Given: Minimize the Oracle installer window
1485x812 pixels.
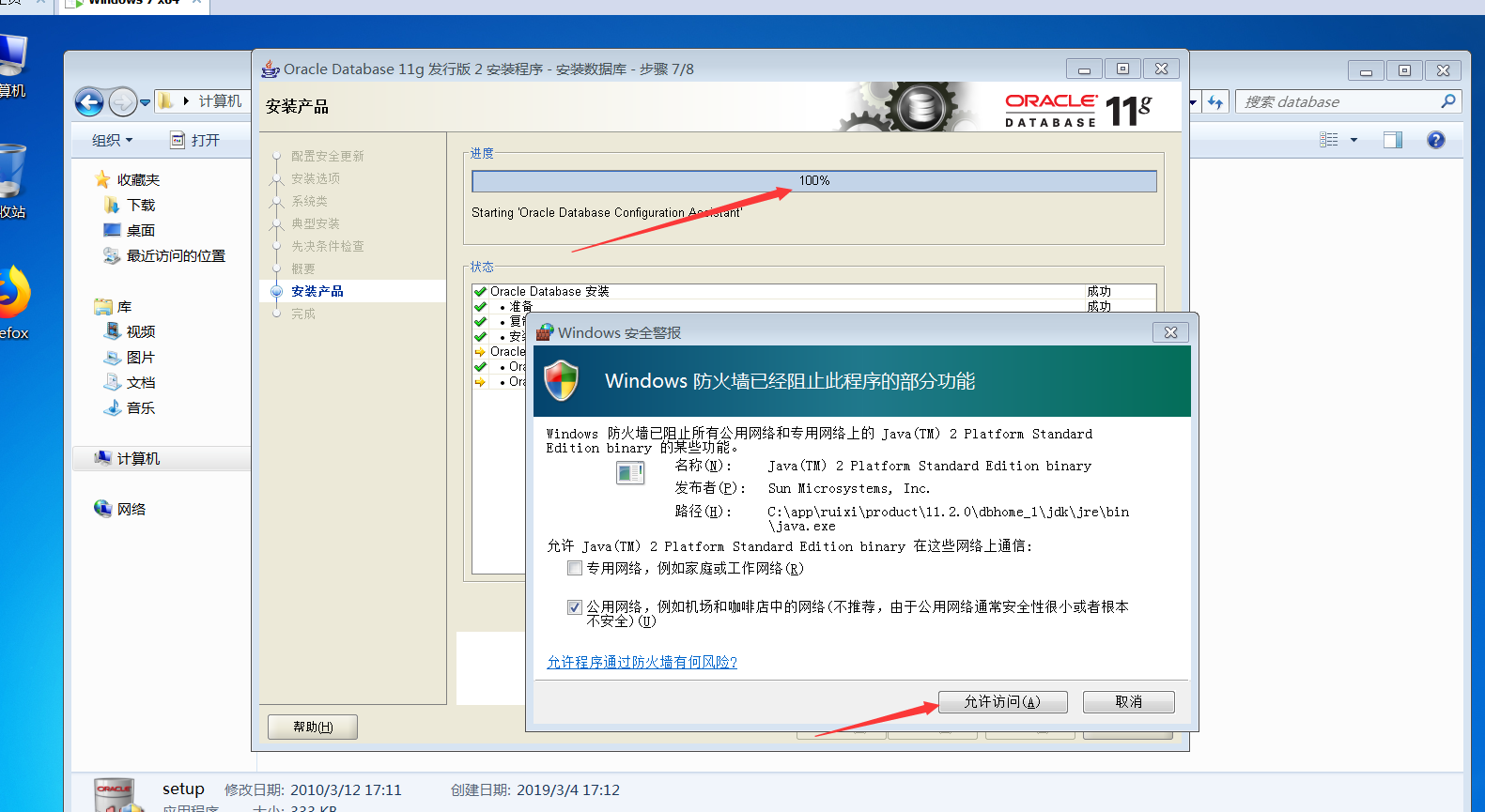Looking at the screenshot, I should [x=1084, y=69].
